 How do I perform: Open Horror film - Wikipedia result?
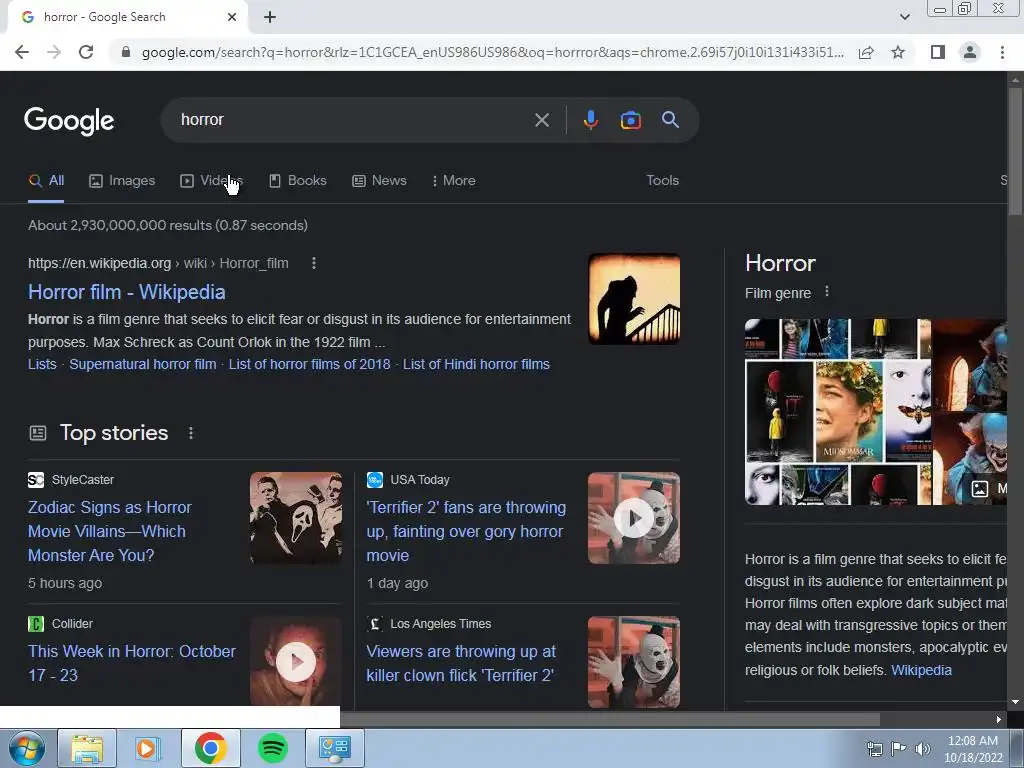pos(127,292)
